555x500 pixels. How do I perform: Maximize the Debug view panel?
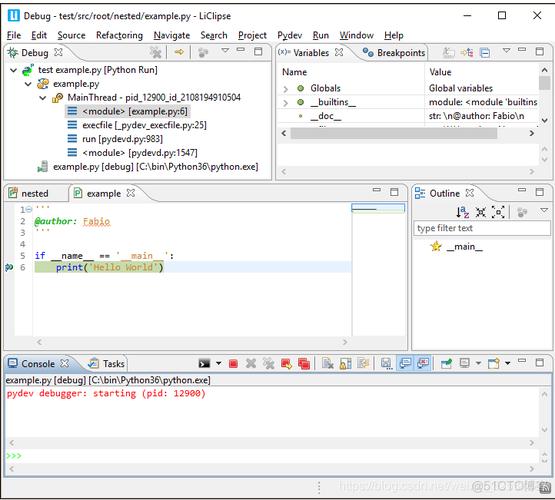(x=258, y=51)
